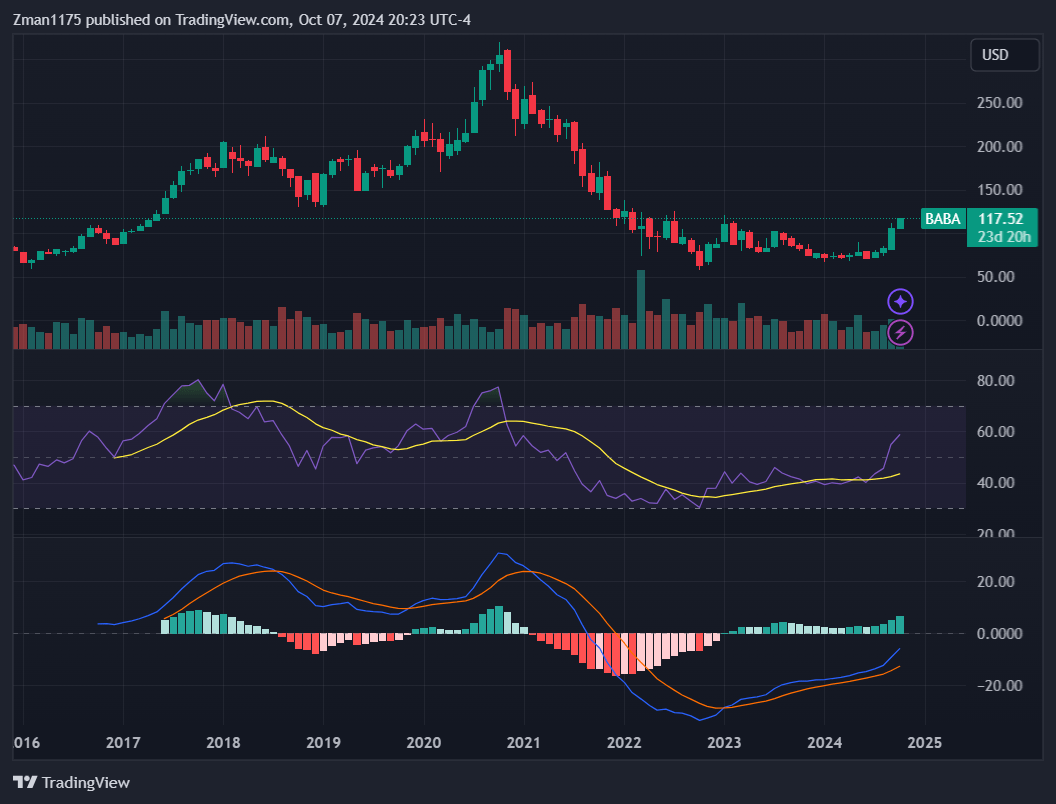This screenshot has height=804, width=1056.
Task: Click the purple lightning bolt icon
Action: click(900, 333)
